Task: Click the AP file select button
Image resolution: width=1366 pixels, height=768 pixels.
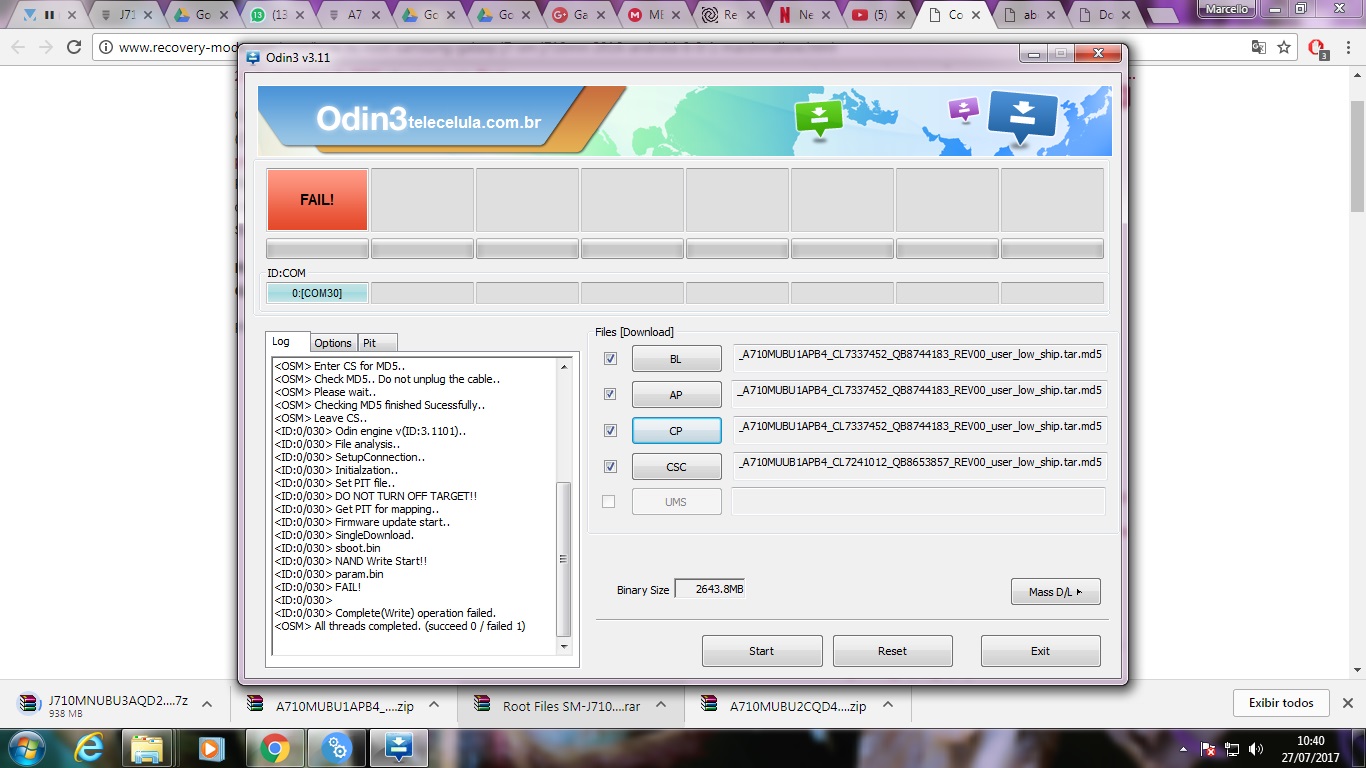Action: point(676,395)
